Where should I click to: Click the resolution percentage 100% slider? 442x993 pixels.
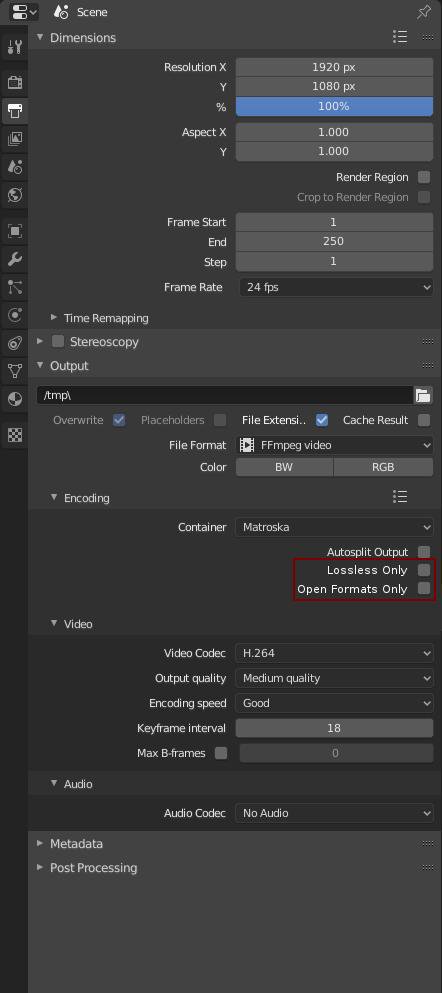pos(334,106)
